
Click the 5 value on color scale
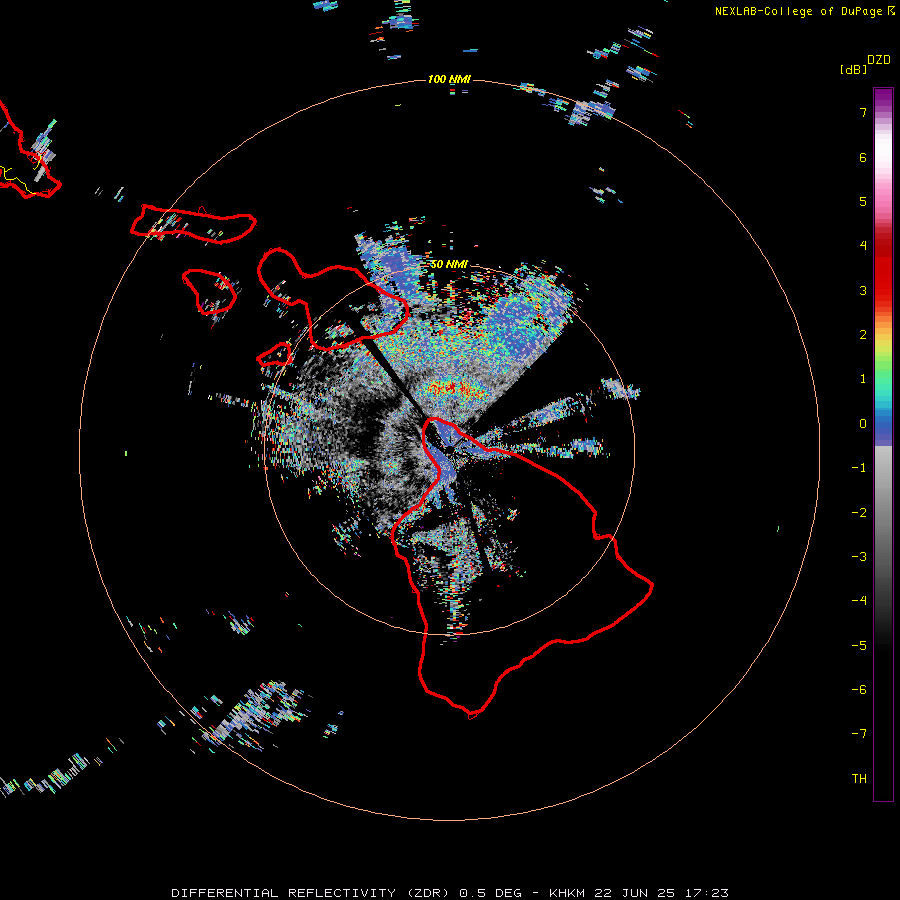coord(863,201)
